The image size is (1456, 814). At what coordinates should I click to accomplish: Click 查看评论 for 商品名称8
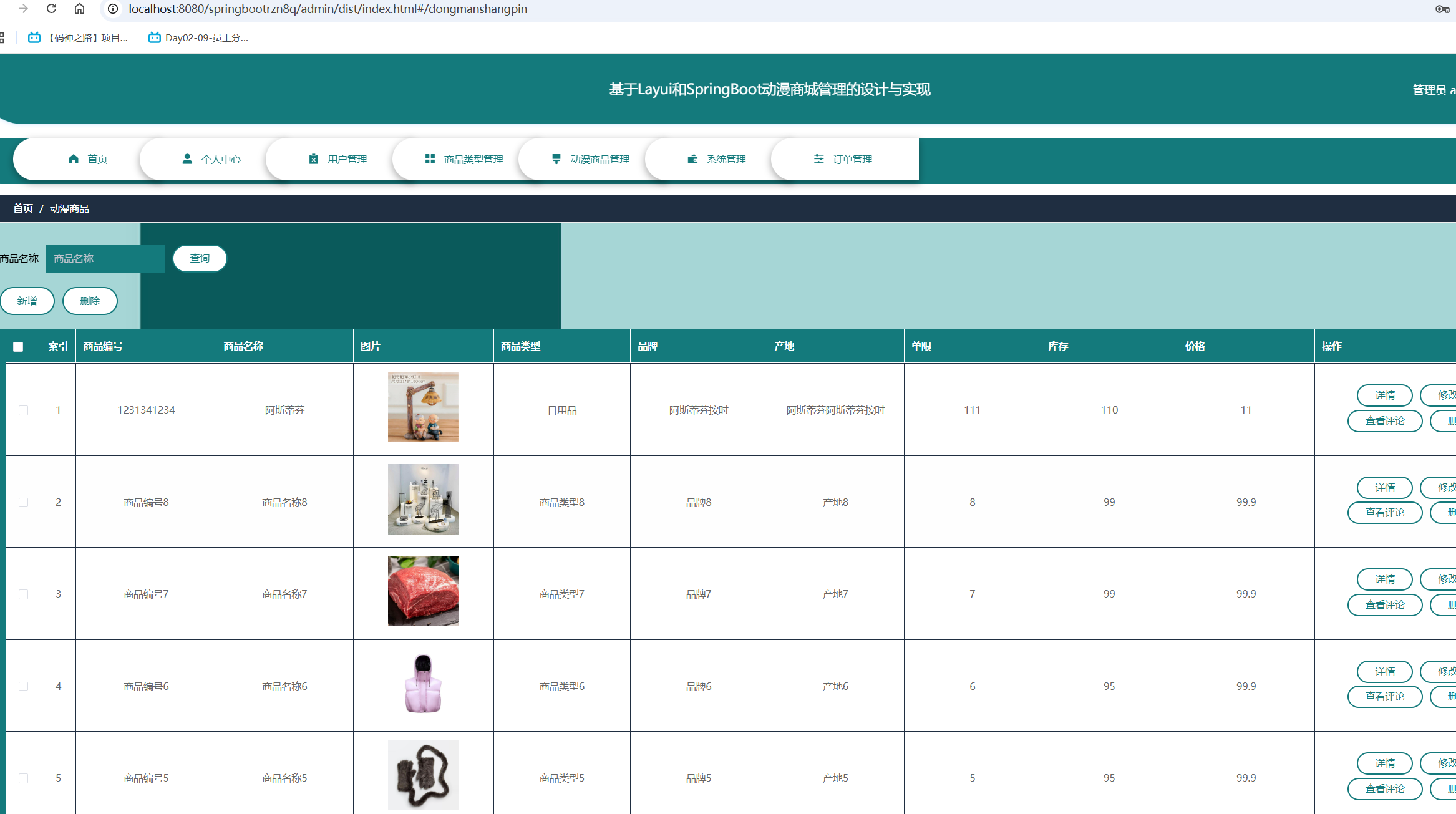(1385, 513)
